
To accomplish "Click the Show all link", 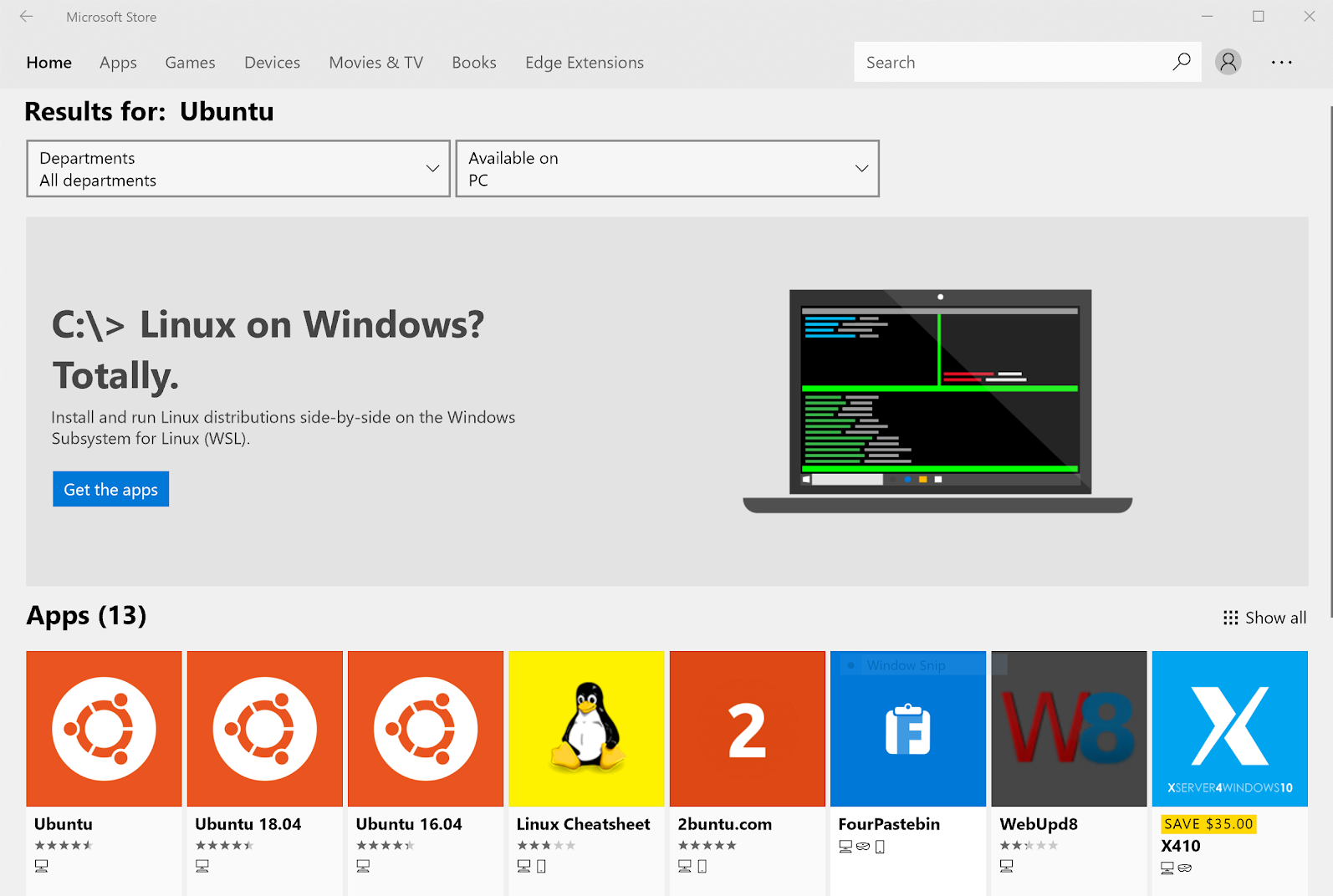I will coord(1275,618).
